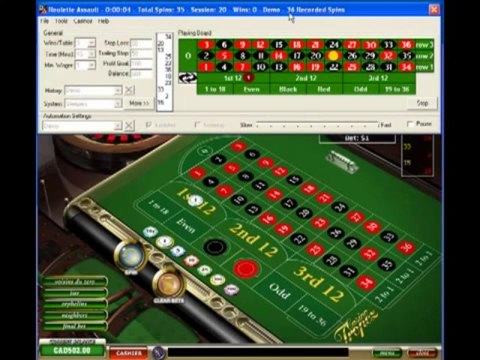Click the neighbors button
The height and width of the screenshot is (360, 480).
click(x=75, y=315)
